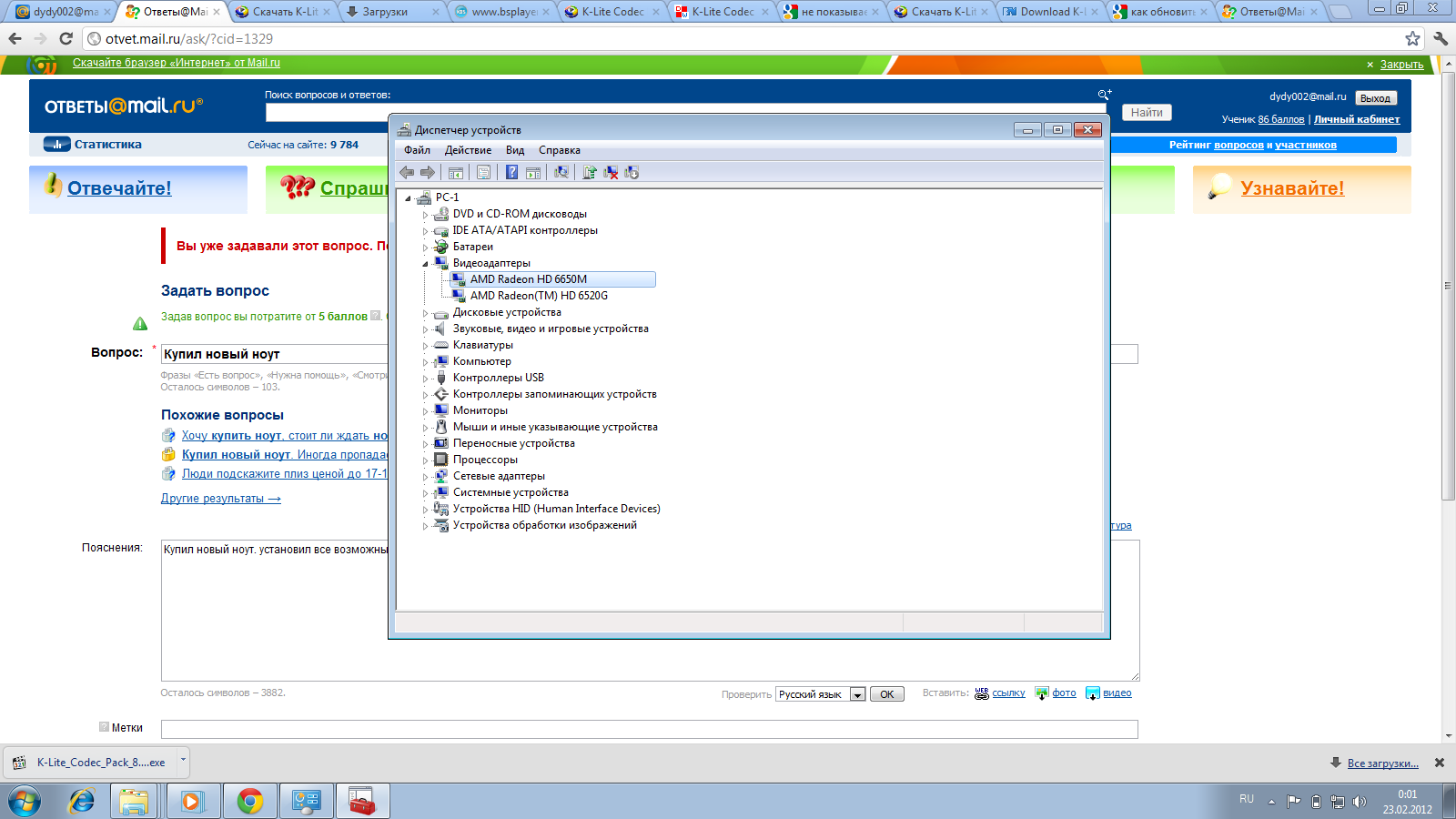Select Мыши и иные указывающие устройства

tap(555, 427)
